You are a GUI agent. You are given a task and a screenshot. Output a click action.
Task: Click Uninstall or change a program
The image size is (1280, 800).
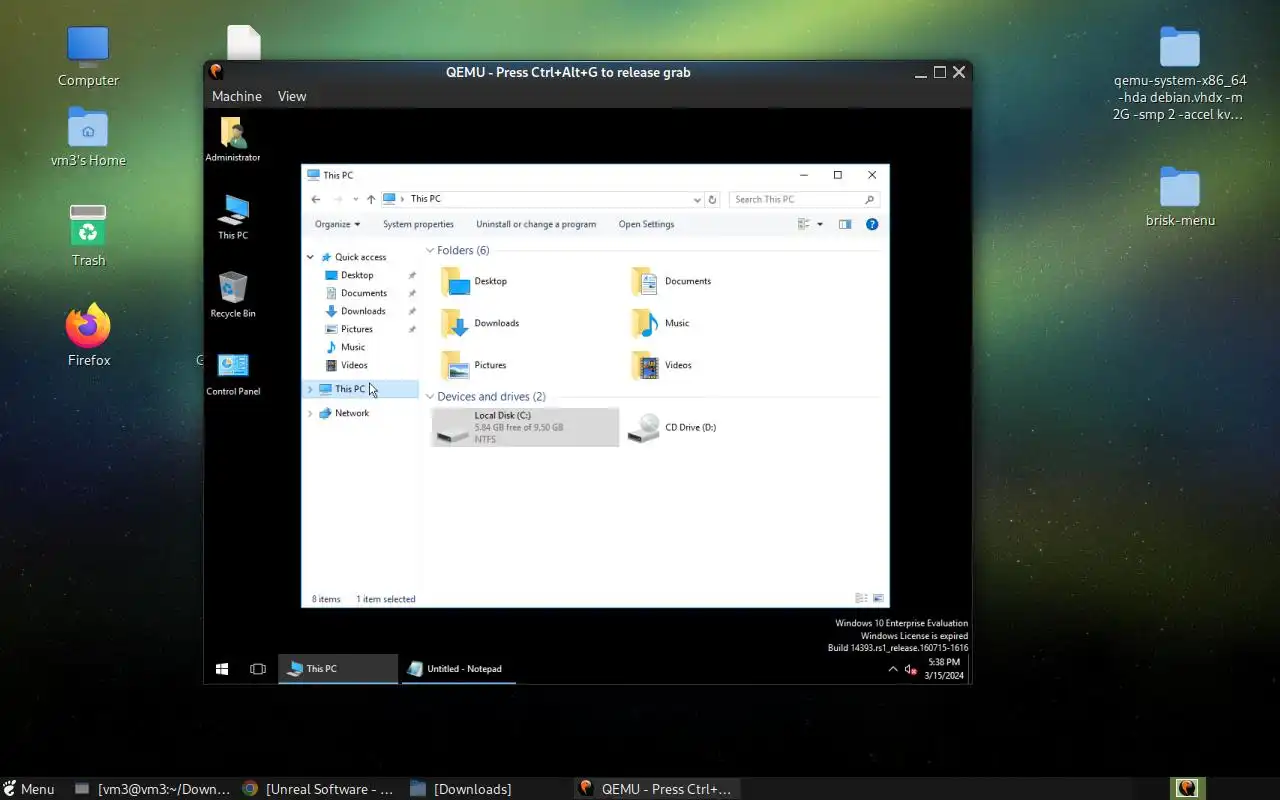[x=536, y=224]
